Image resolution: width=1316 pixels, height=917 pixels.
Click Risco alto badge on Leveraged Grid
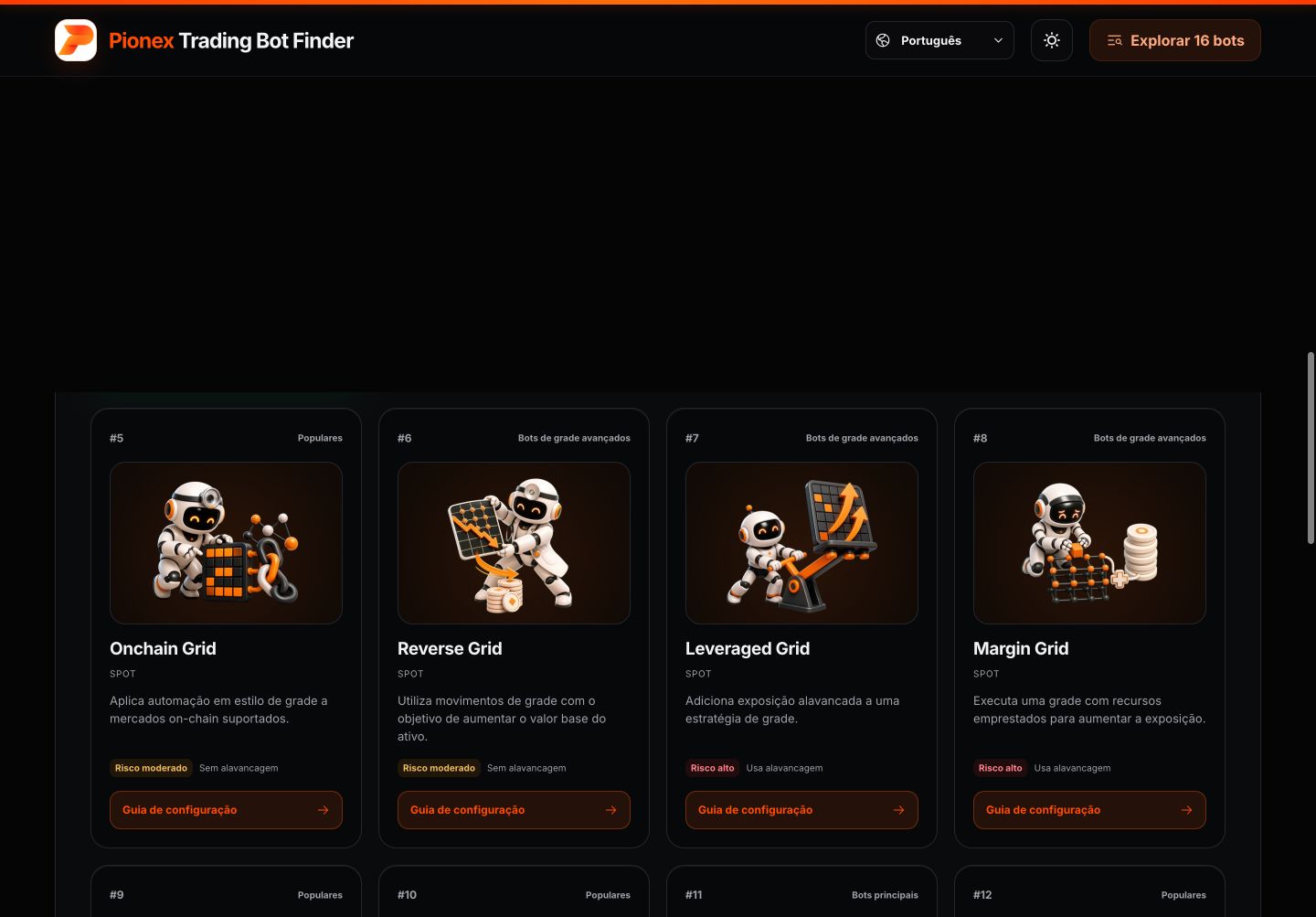coord(712,768)
